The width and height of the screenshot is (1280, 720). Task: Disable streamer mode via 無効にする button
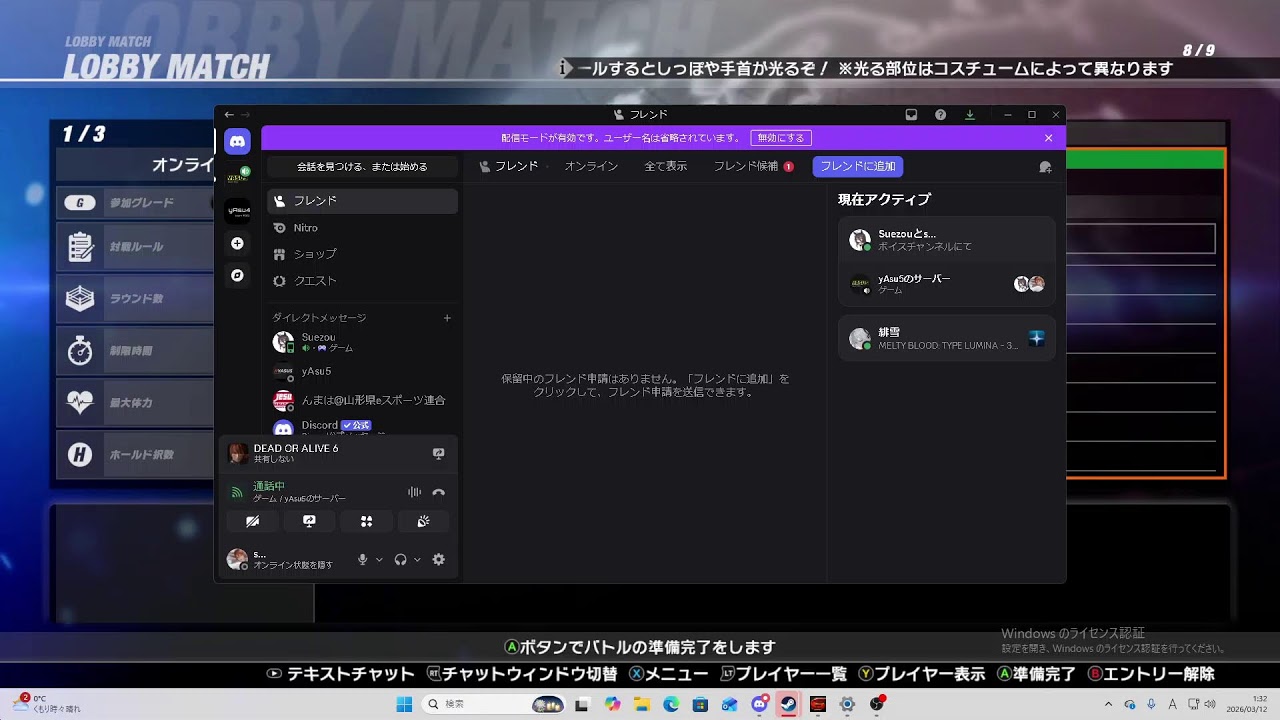point(781,138)
